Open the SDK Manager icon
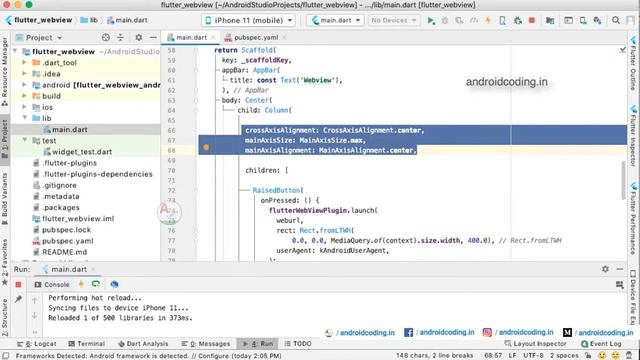Screen dimensions: 640x360 [598, 20]
